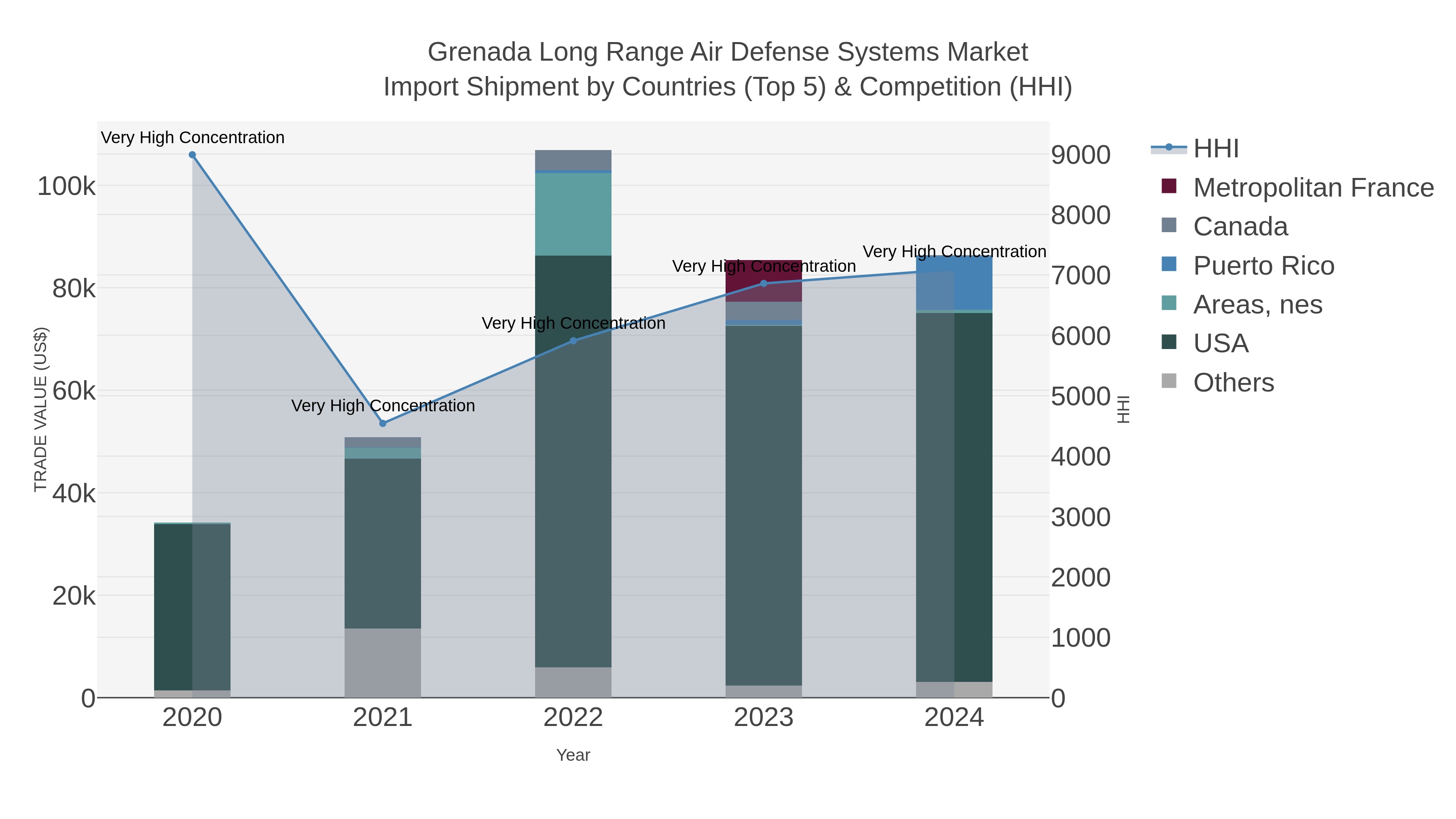
Task: Click the USA dark green swatch
Action: pos(1169,342)
